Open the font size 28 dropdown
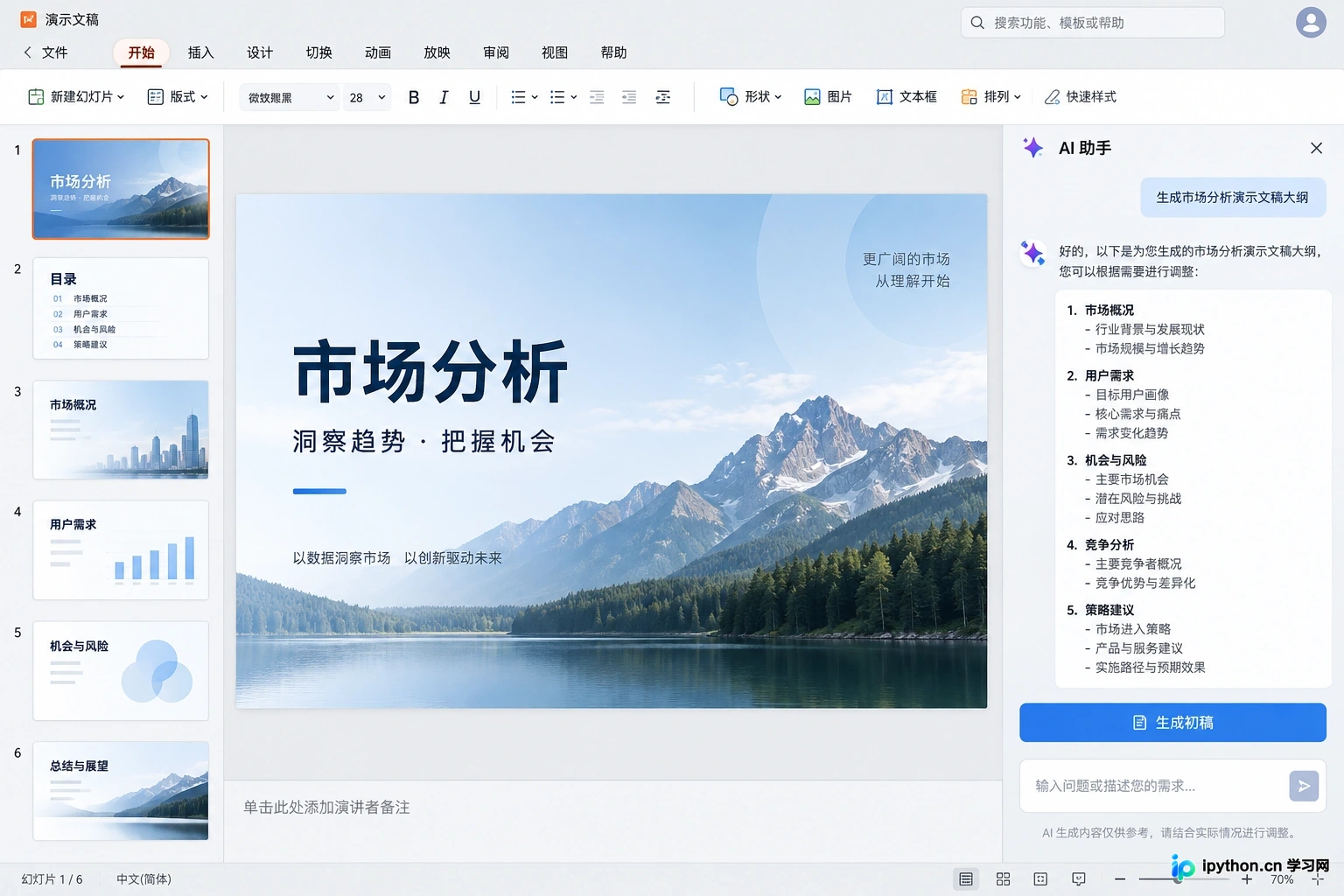This screenshot has height=896, width=1344. tap(366, 97)
